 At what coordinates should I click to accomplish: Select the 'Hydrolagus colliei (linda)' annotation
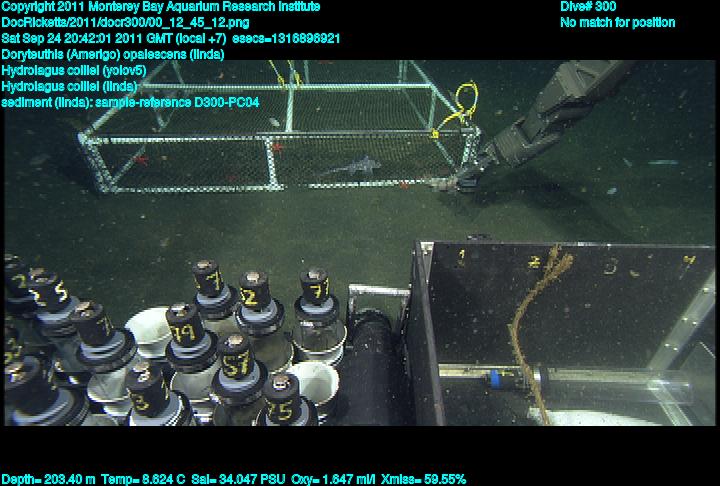coord(69,86)
